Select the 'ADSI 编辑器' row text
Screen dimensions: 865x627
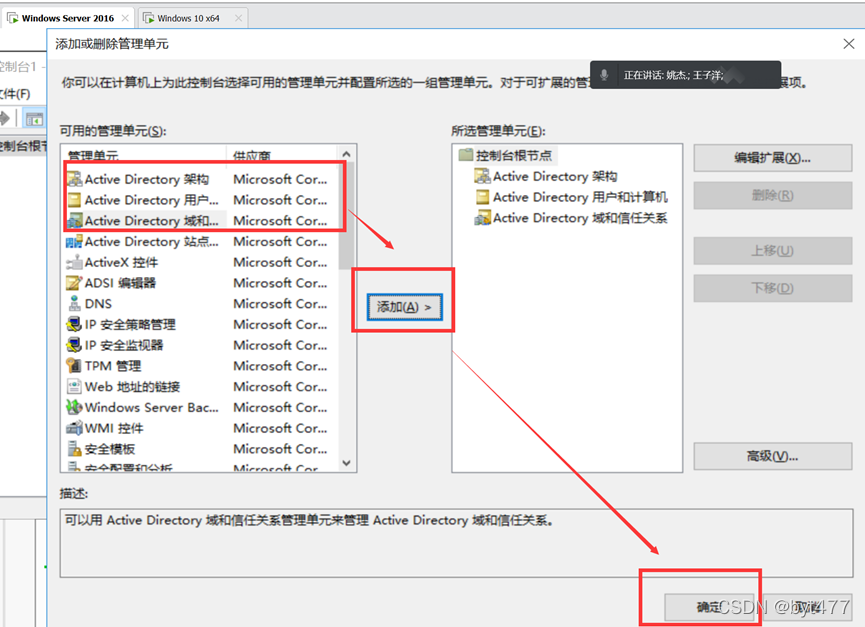[120, 283]
